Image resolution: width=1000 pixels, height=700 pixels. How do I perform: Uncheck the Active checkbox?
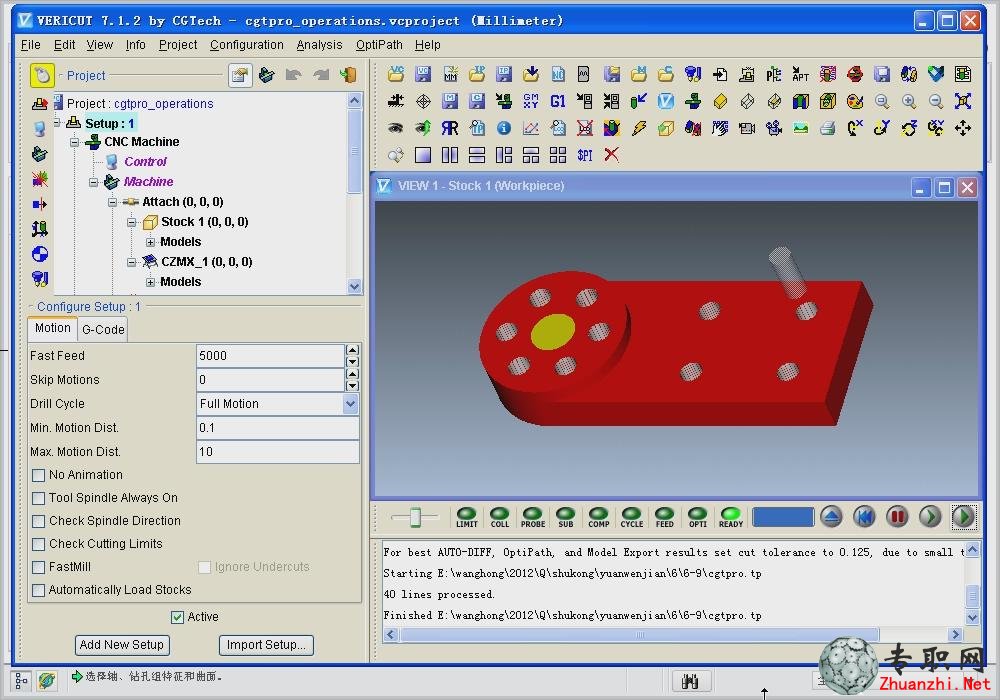point(177,616)
